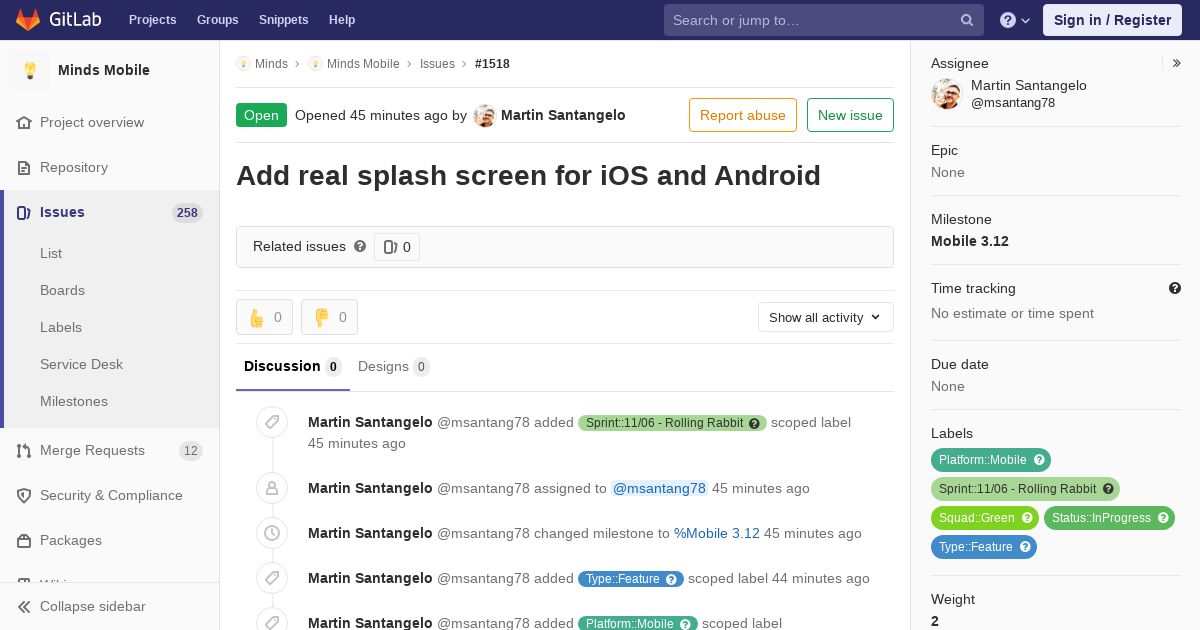Switch to the Discussion tab

[x=293, y=366]
